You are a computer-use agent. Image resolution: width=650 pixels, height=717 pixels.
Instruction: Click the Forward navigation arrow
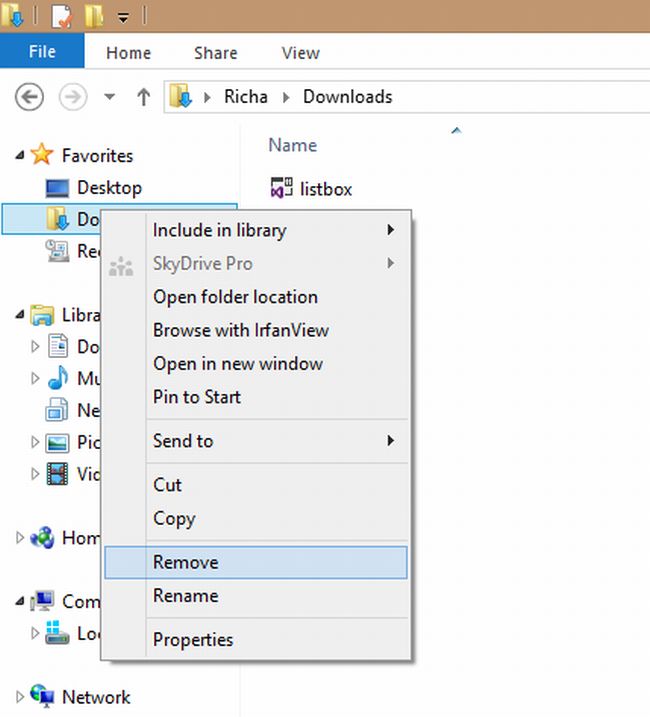point(72,97)
